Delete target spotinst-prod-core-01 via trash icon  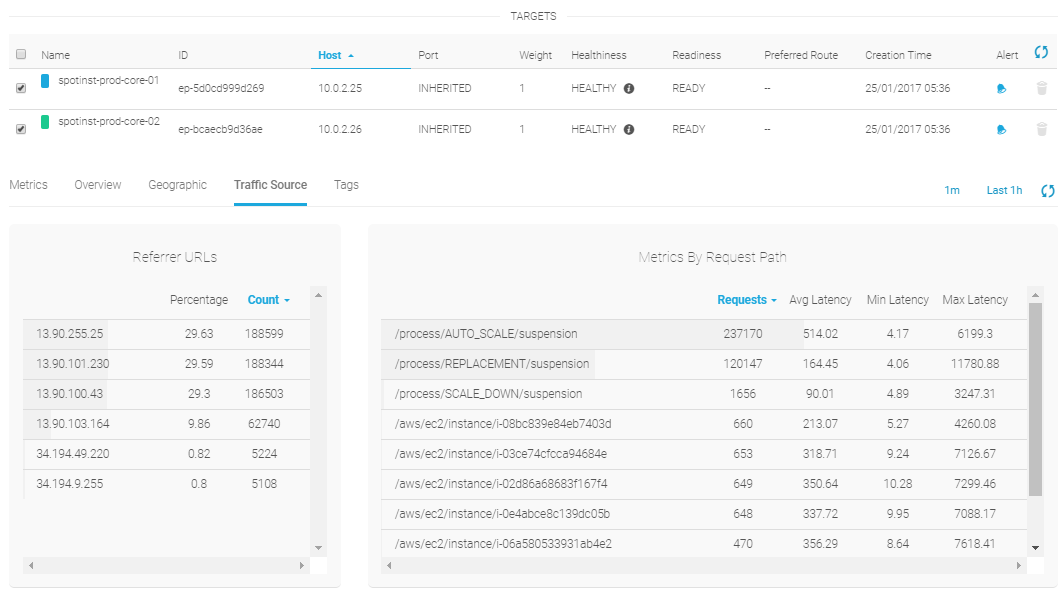[x=1041, y=88]
